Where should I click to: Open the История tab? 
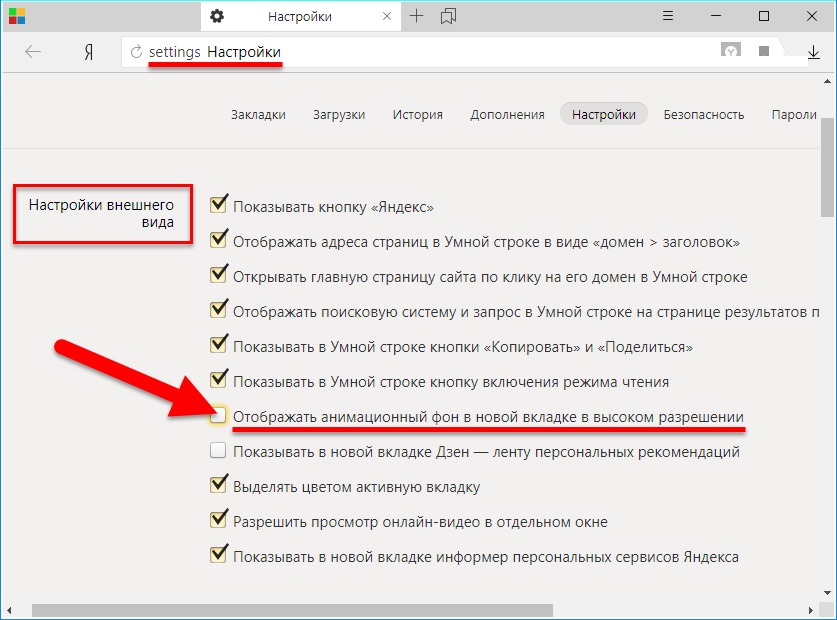click(x=417, y=115)
